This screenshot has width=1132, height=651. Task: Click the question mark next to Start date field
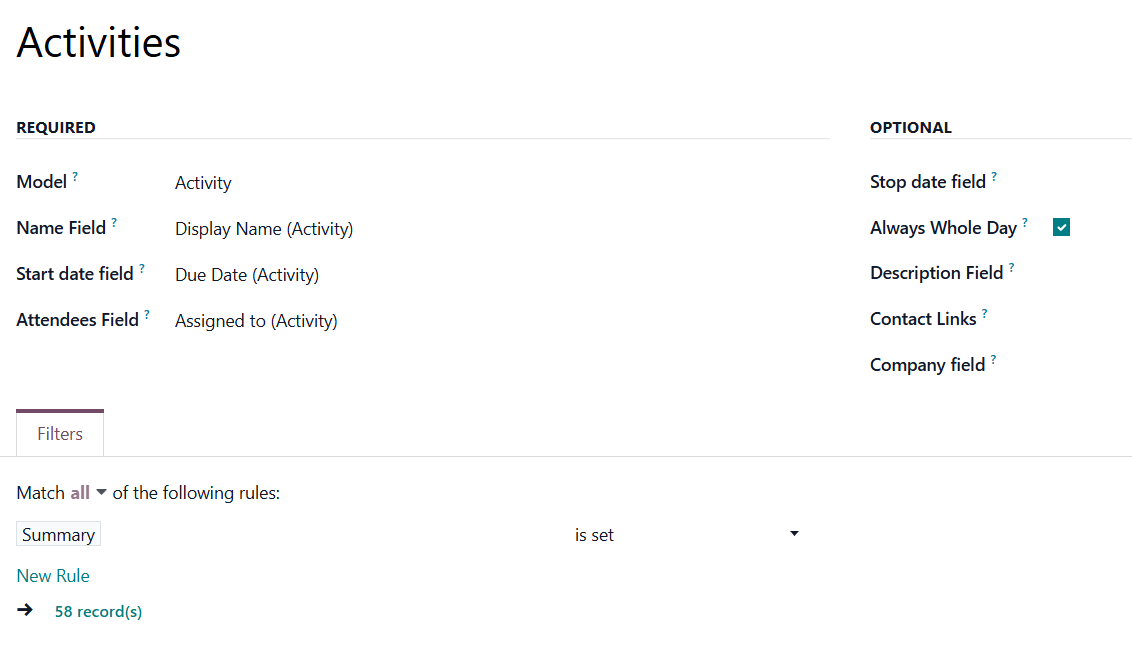[x=142, y=269]
